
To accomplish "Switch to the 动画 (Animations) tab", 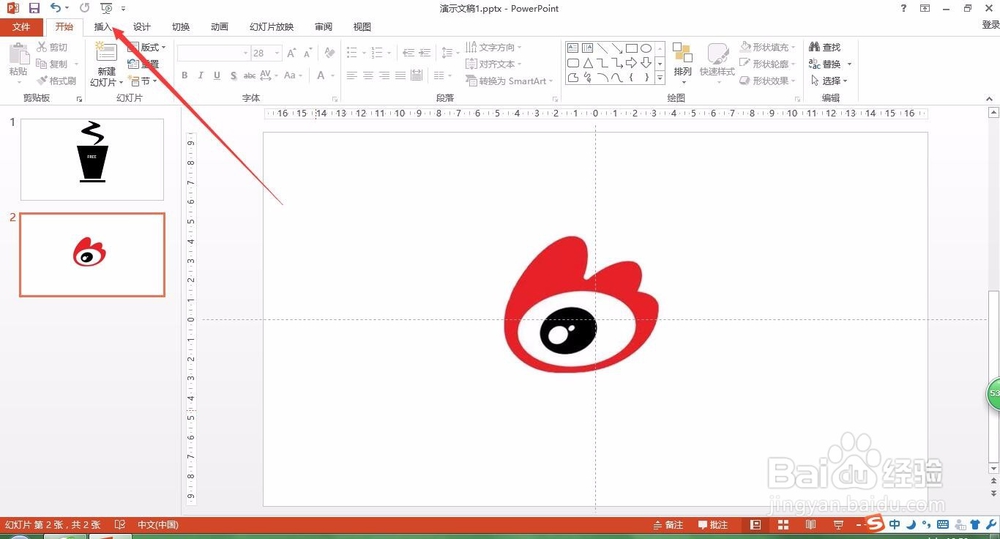I will click(219, 27).
